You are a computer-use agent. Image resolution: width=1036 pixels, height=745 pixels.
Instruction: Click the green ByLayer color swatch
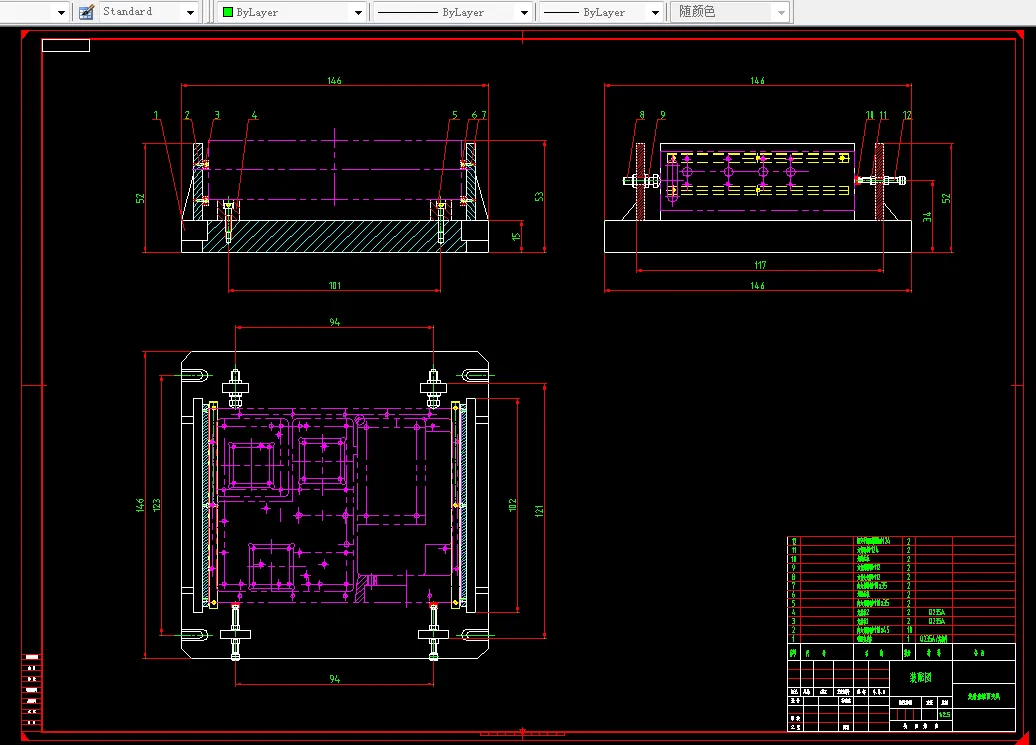click(x=228, y=12)
